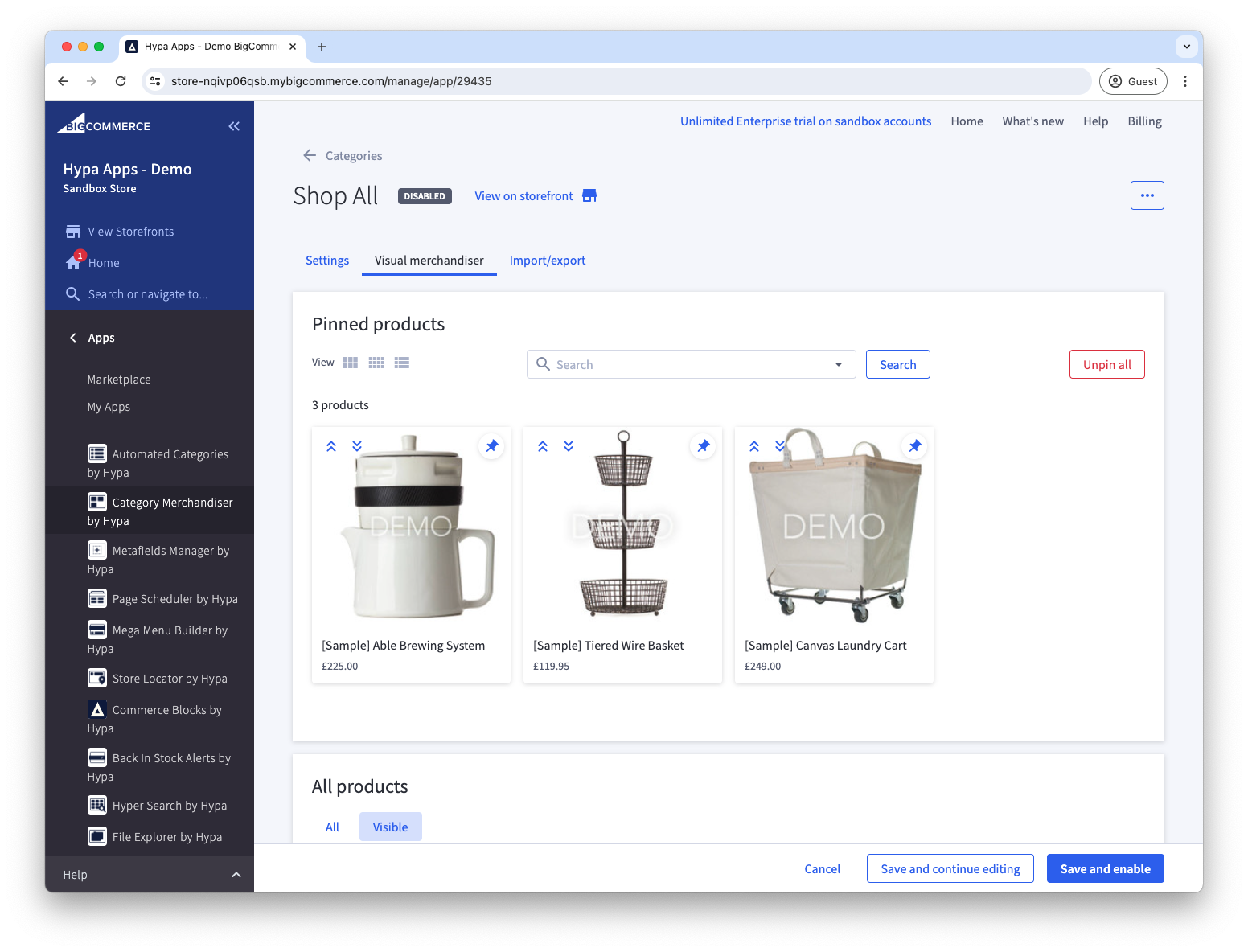Viewport: 1248px width, 952px height.
Task: Click Save and enable
Action: 1105,868
